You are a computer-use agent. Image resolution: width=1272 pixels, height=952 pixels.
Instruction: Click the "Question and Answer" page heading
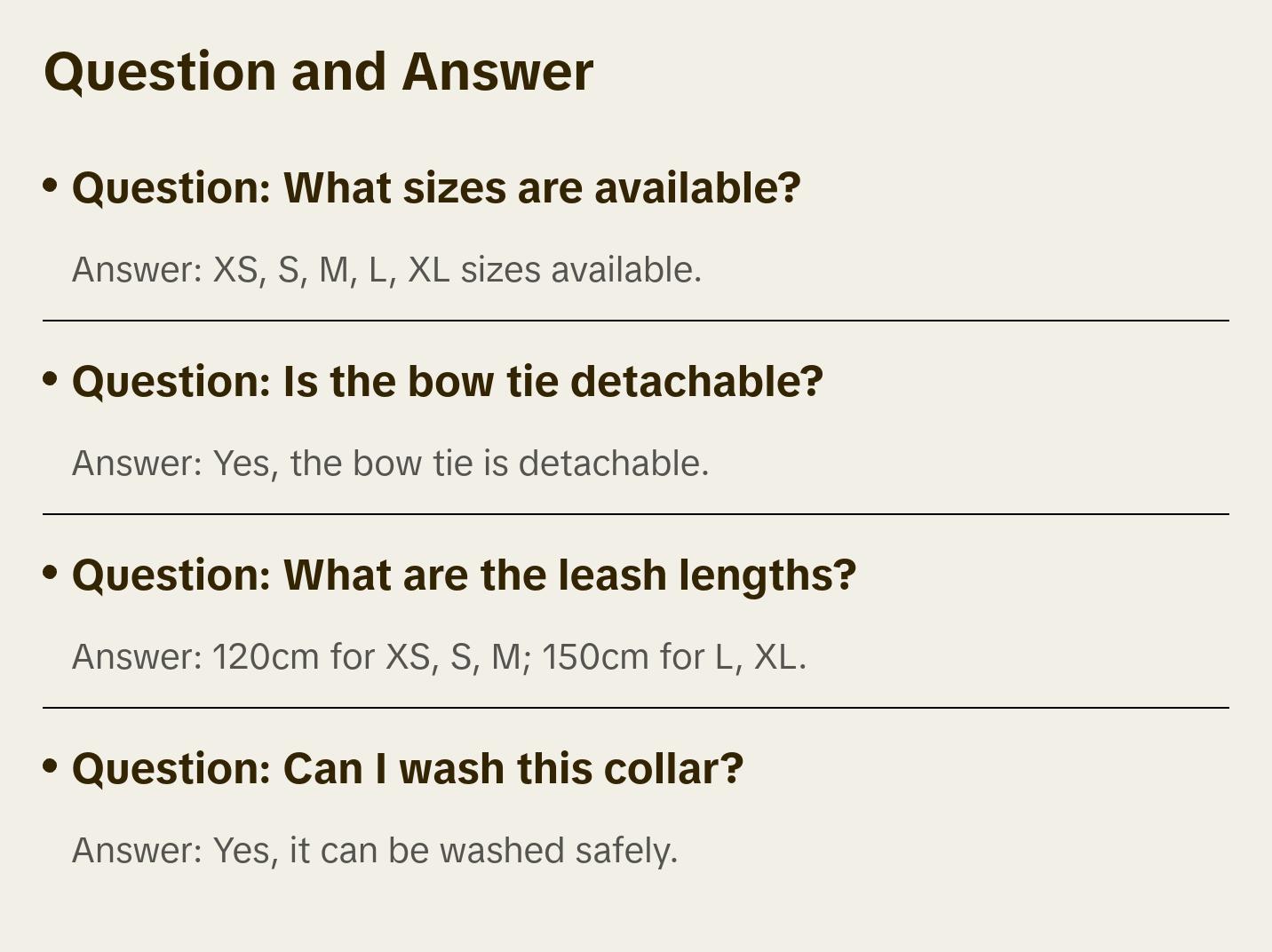[x=318, y=72]
